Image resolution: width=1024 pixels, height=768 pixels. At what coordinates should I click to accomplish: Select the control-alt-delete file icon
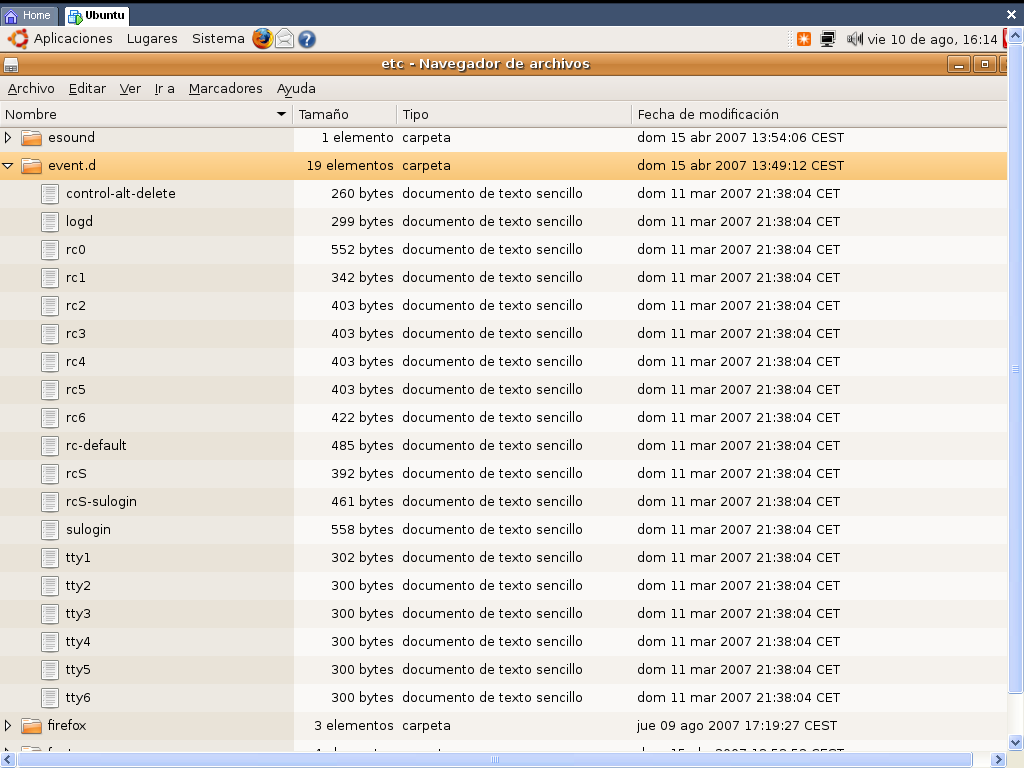point(50,194)
